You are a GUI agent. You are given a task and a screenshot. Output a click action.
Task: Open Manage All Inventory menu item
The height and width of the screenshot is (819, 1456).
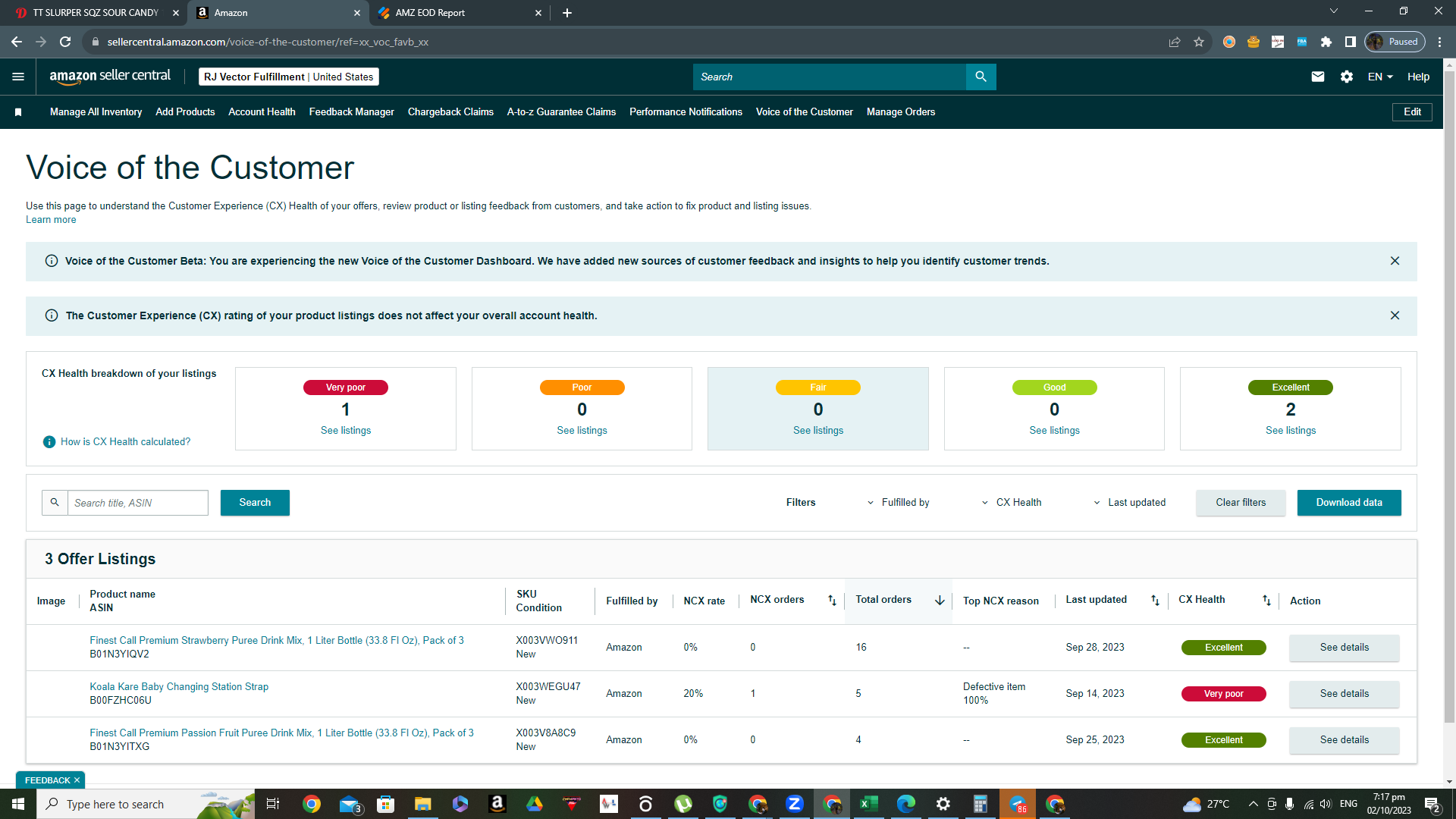click(x=96, y=112)
